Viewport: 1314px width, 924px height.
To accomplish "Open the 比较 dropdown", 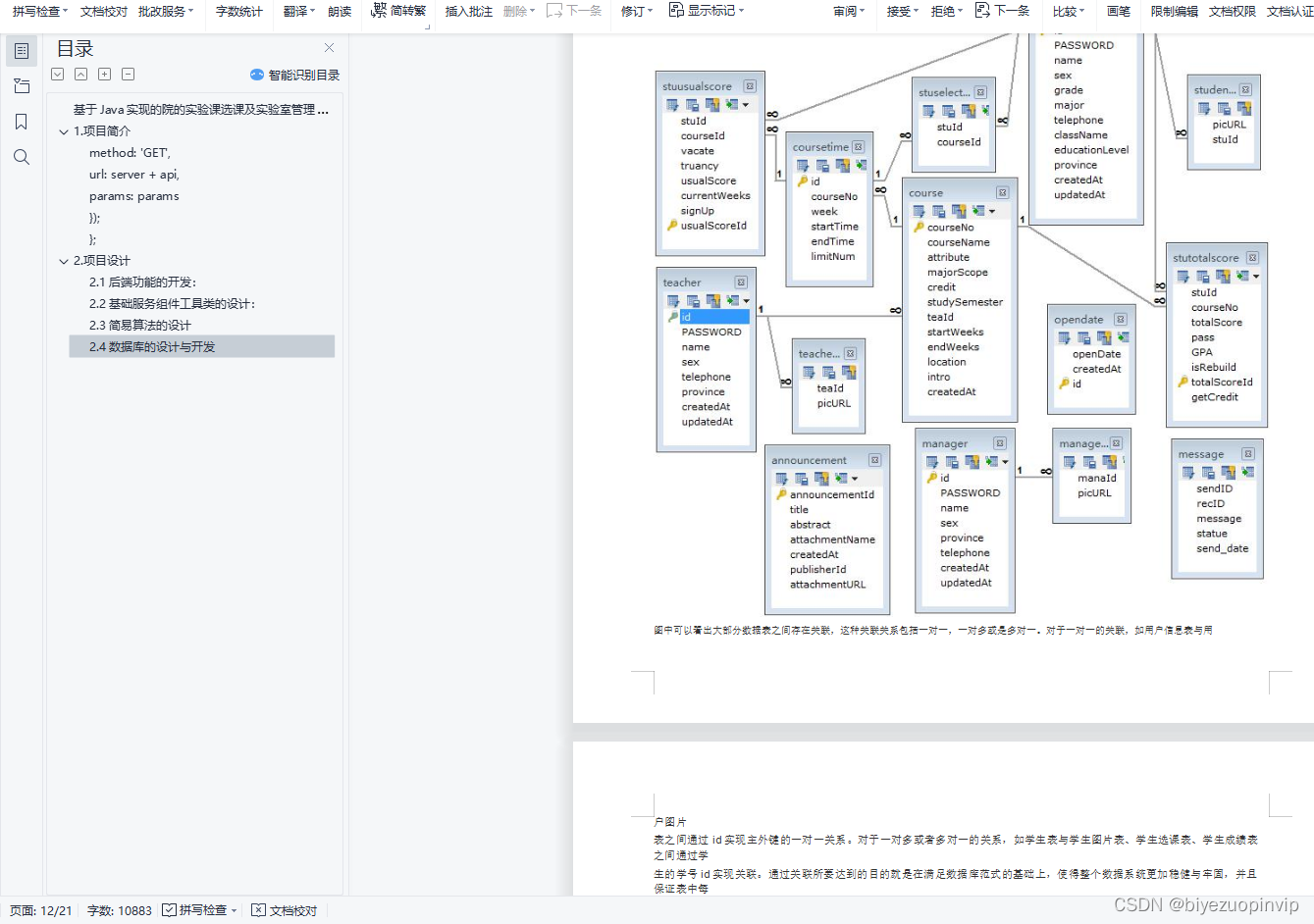I will [x=1069, y=11].
